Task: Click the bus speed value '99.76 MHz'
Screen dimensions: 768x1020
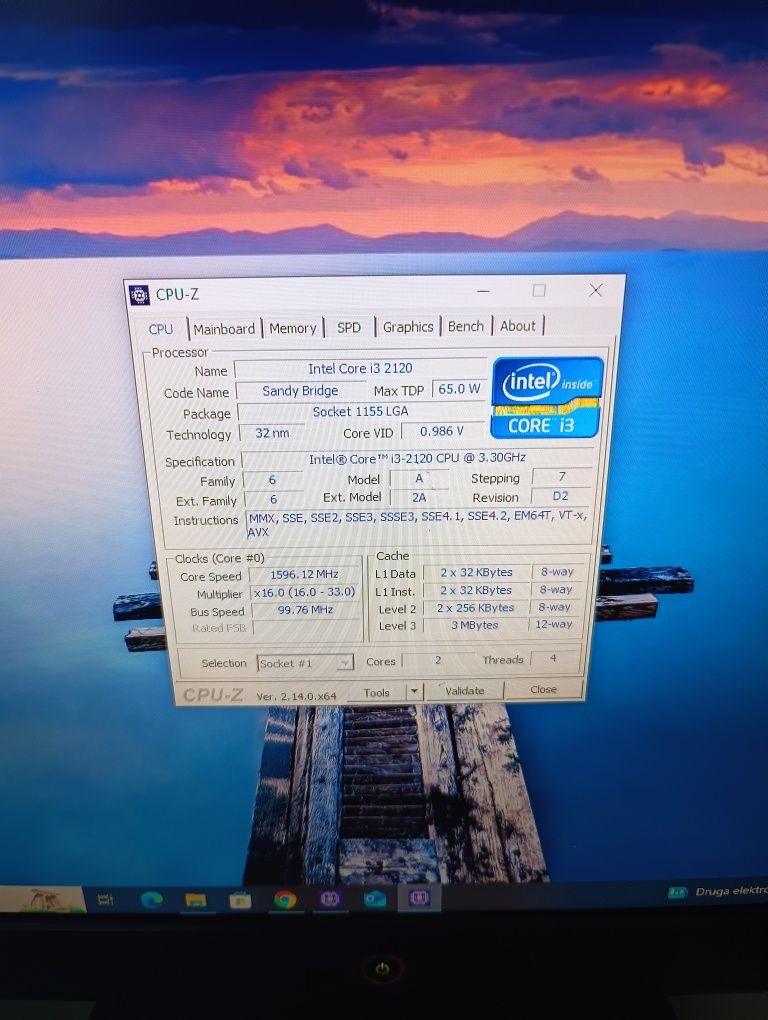Action: point(305,610)
